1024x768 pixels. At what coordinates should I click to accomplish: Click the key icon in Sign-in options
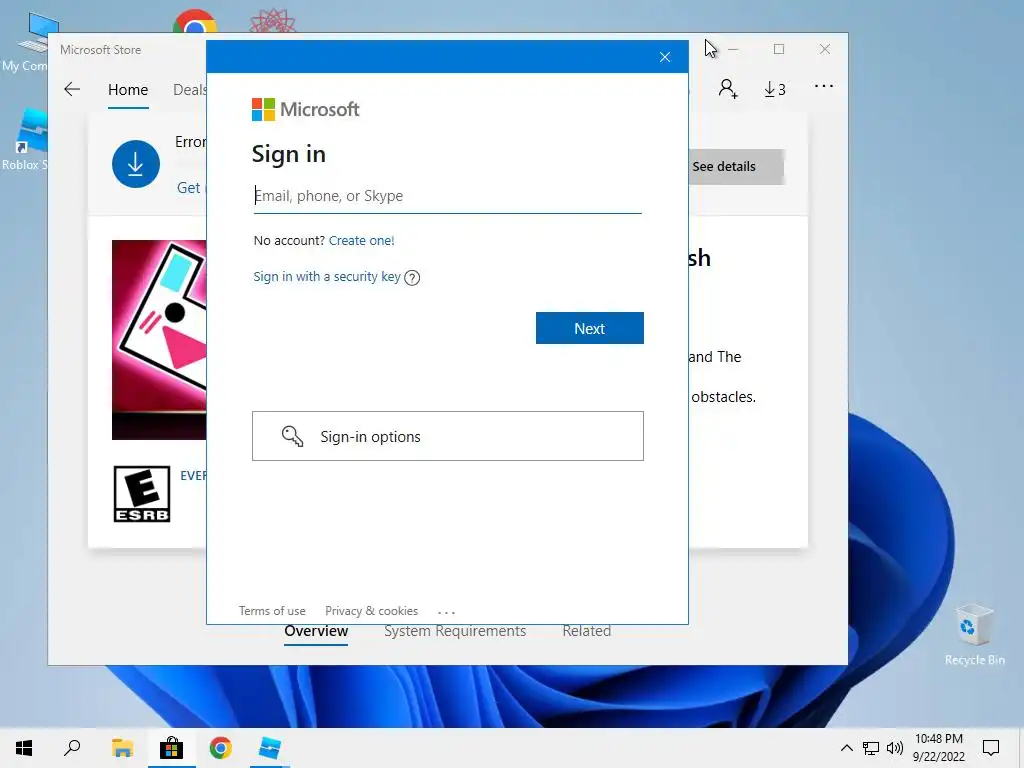(292, 436)
